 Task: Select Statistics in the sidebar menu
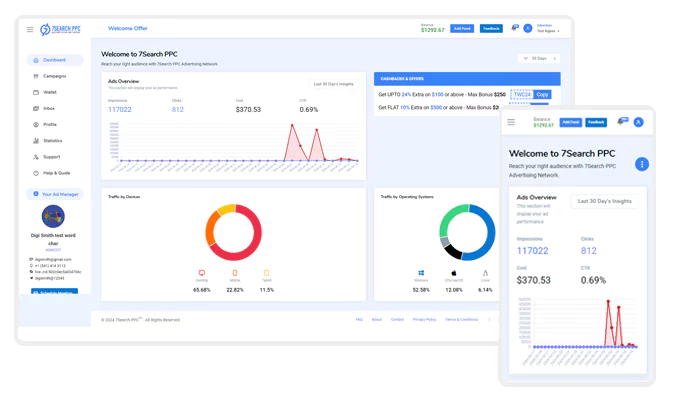click(52, 141)
